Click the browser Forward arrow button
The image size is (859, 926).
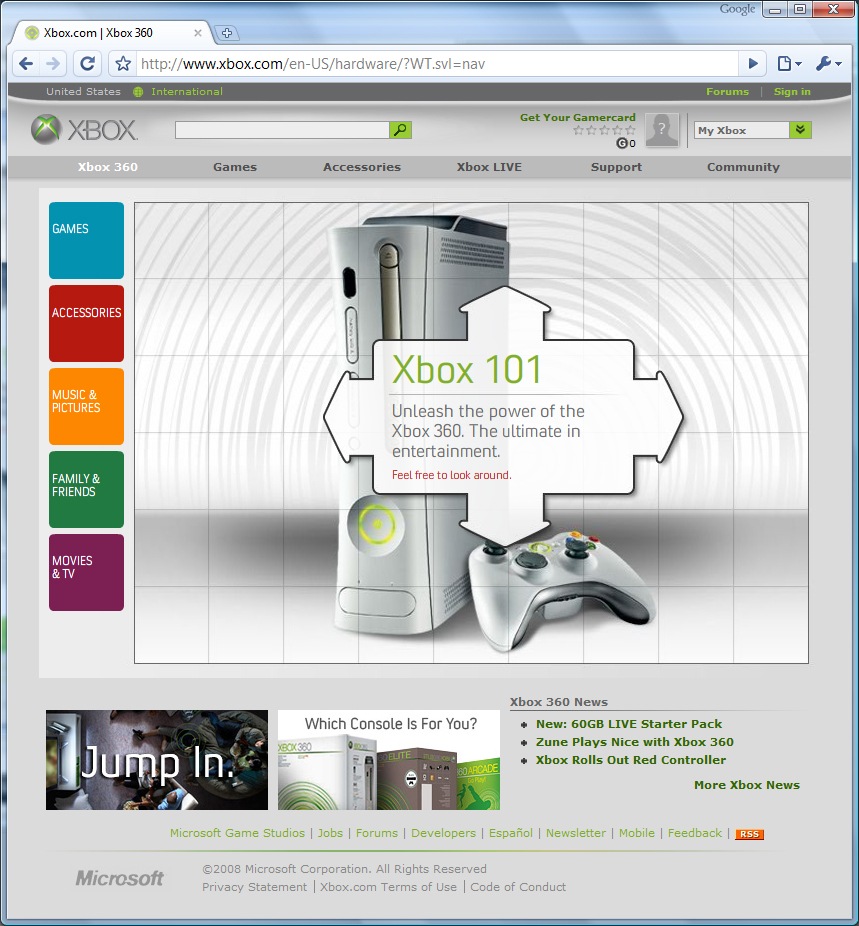click(53, 64)
